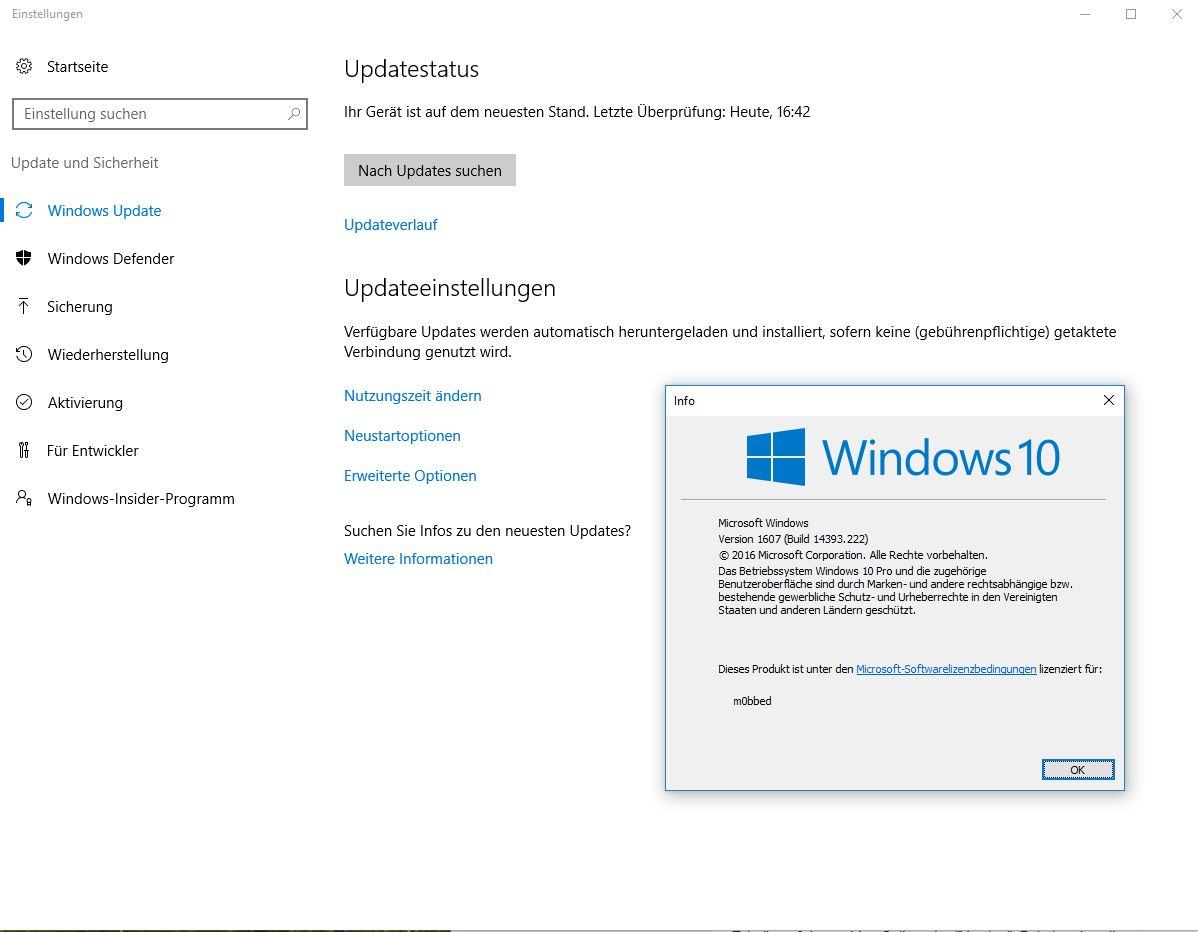The width and height of the screenshot is (1198, 932).
Task: Click the Für Entwickler tools icon
Action: pyautogui.click(x=24, y=450)
